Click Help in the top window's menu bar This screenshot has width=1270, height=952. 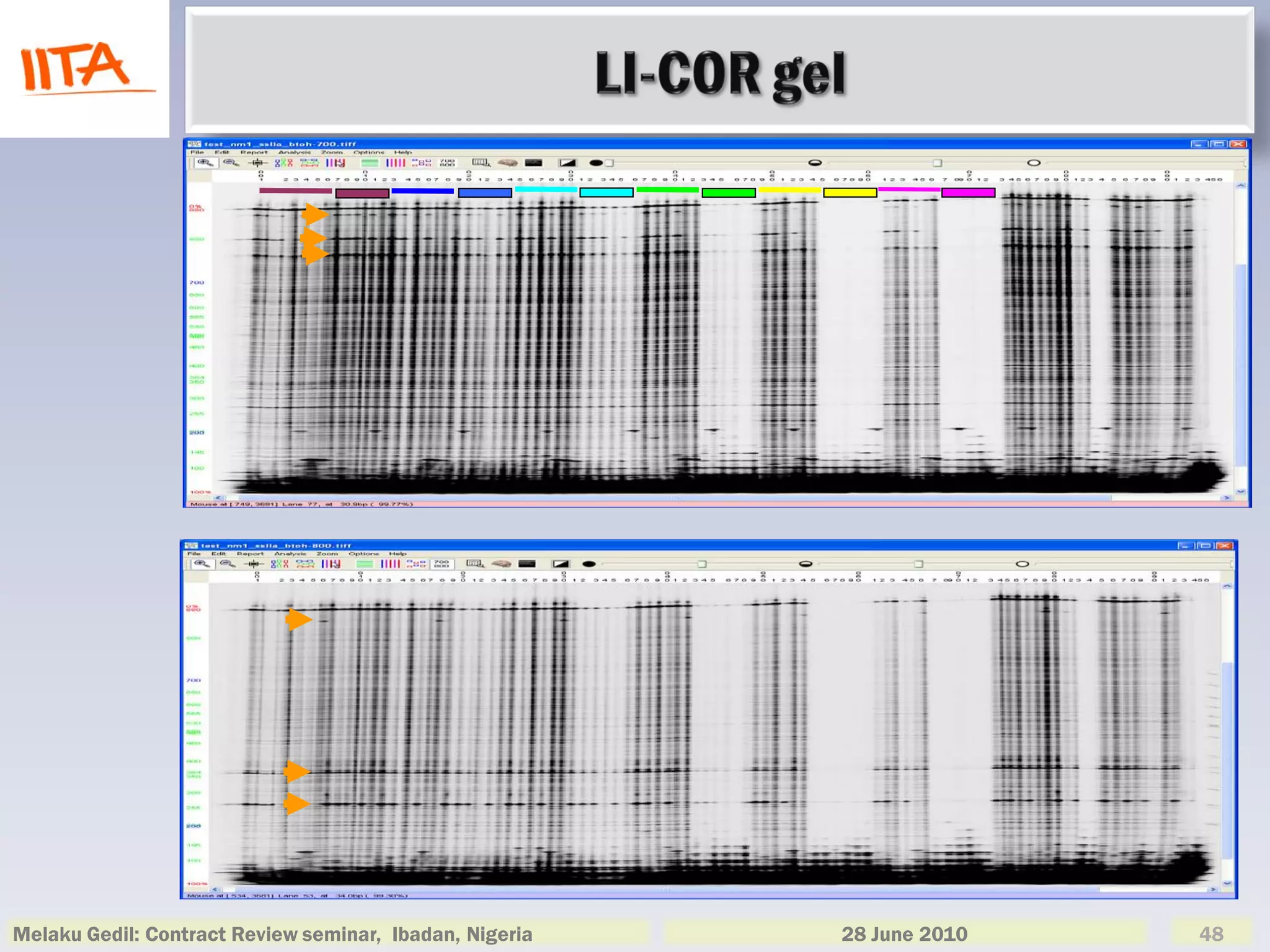click(403, 152)
